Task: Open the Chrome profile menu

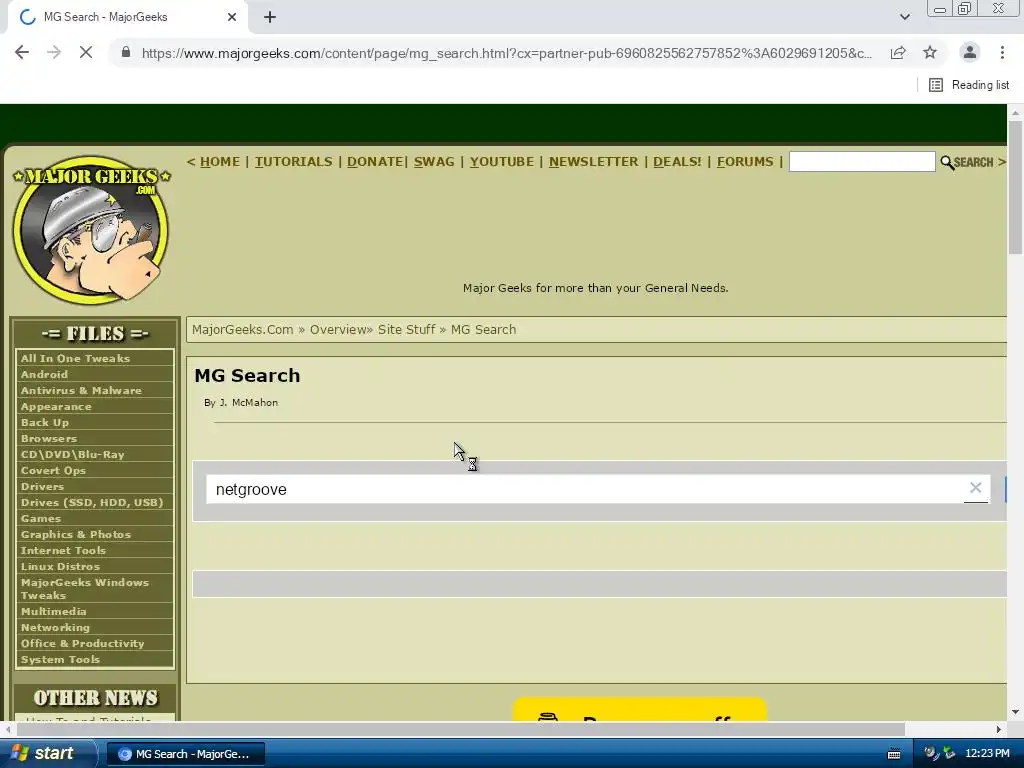Action: point(970,53)
